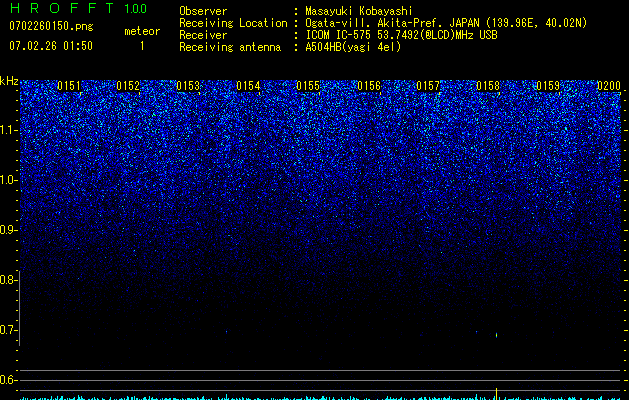629x400 pixels.
Task: Click the 0154 time marker
Action: click(248, 86)
